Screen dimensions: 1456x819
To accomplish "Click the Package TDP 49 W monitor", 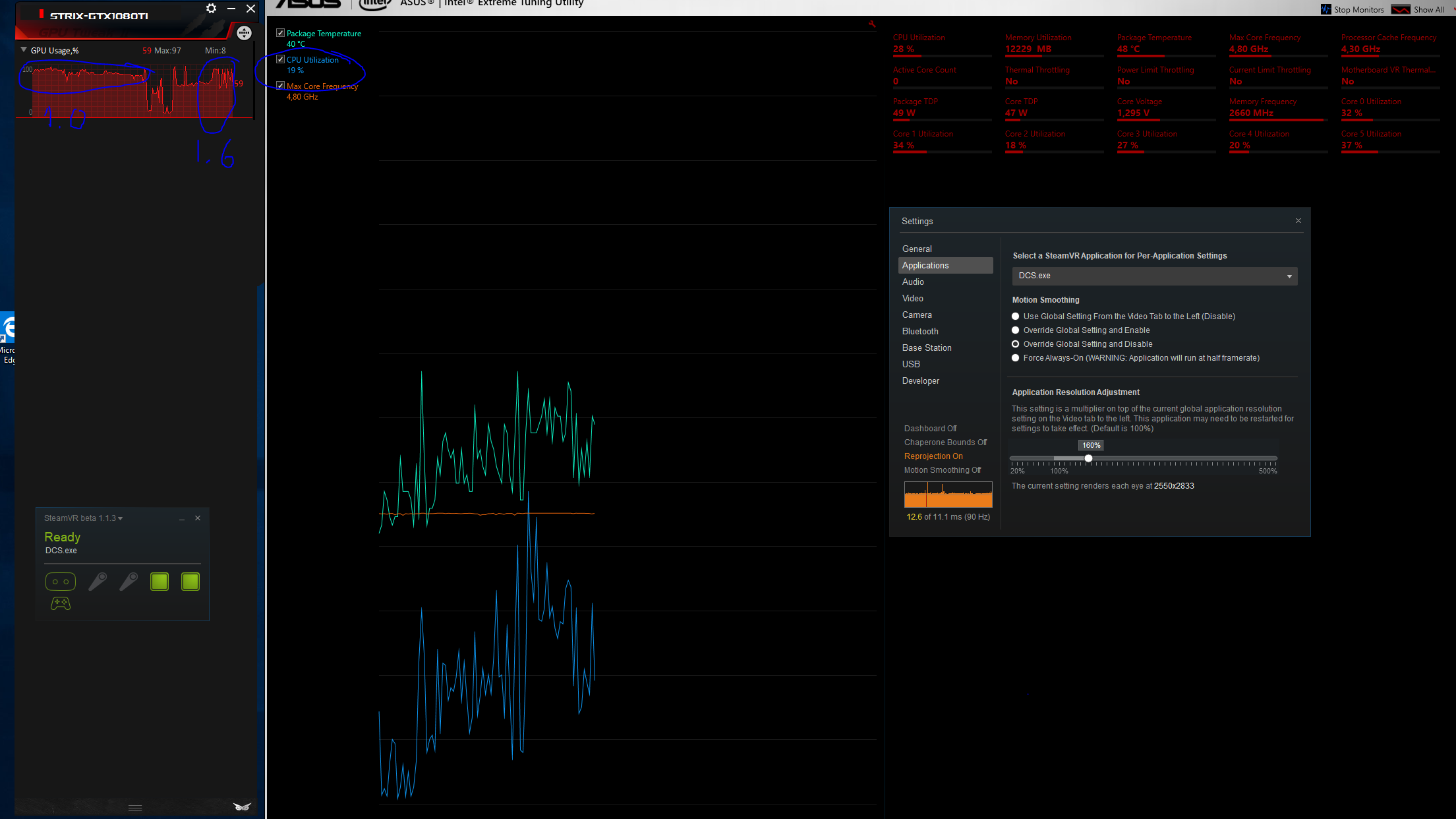I will (942, 108).
